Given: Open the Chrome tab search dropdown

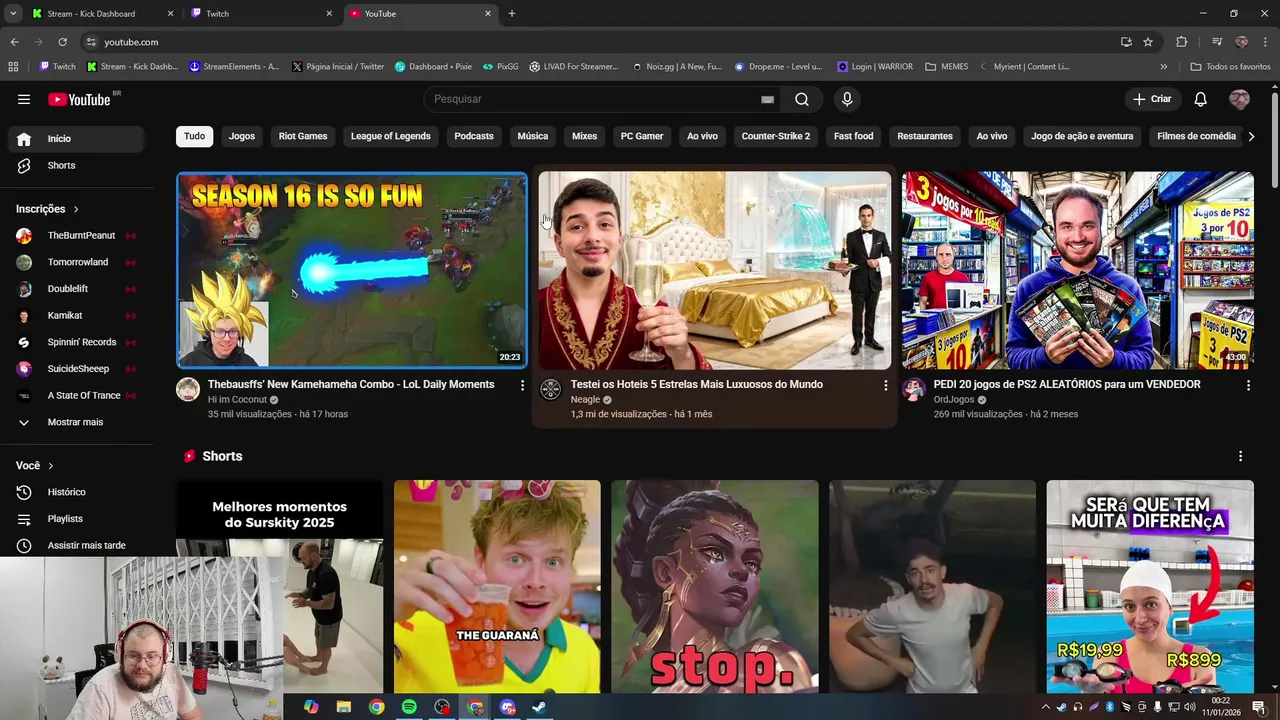Looking at the screenshot, I should point(13,14).
